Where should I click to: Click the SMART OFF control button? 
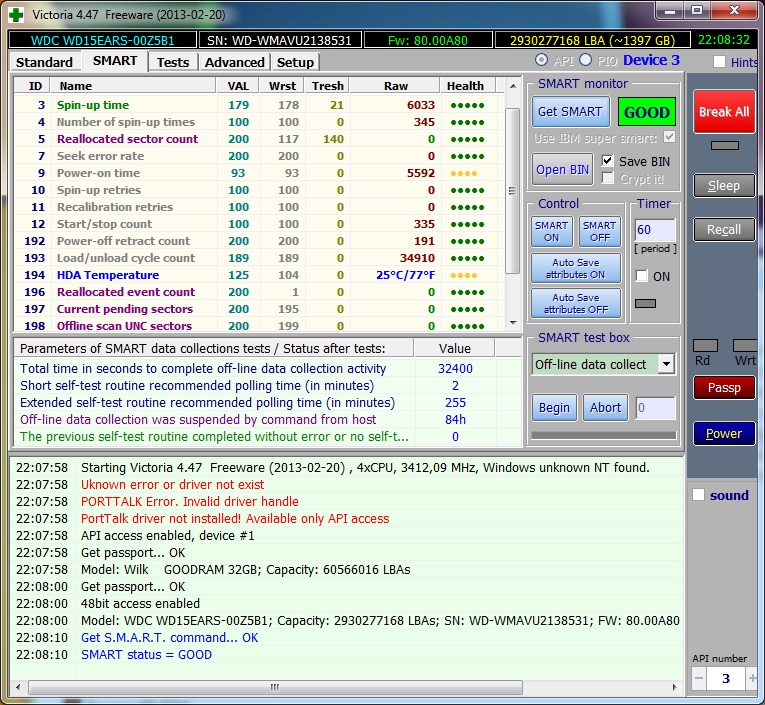coord(599,231)
